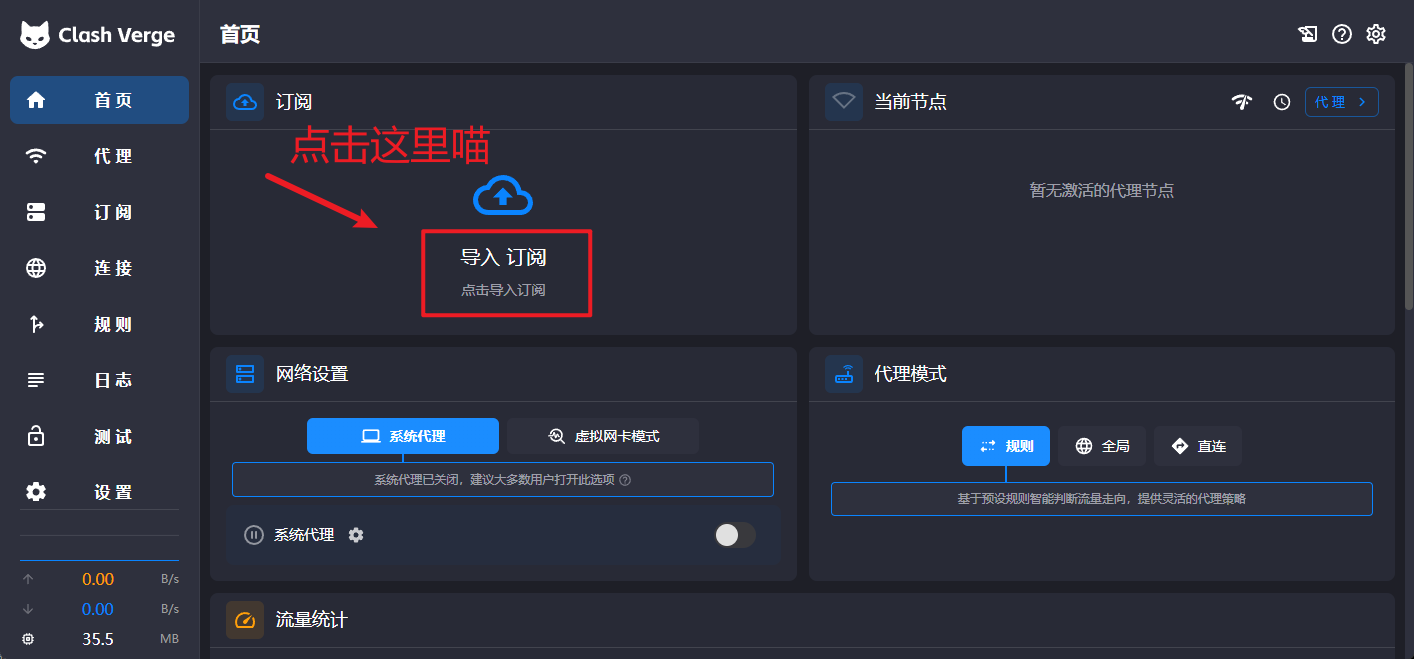Click help icon in the system proxy notice

coord(625,480)
